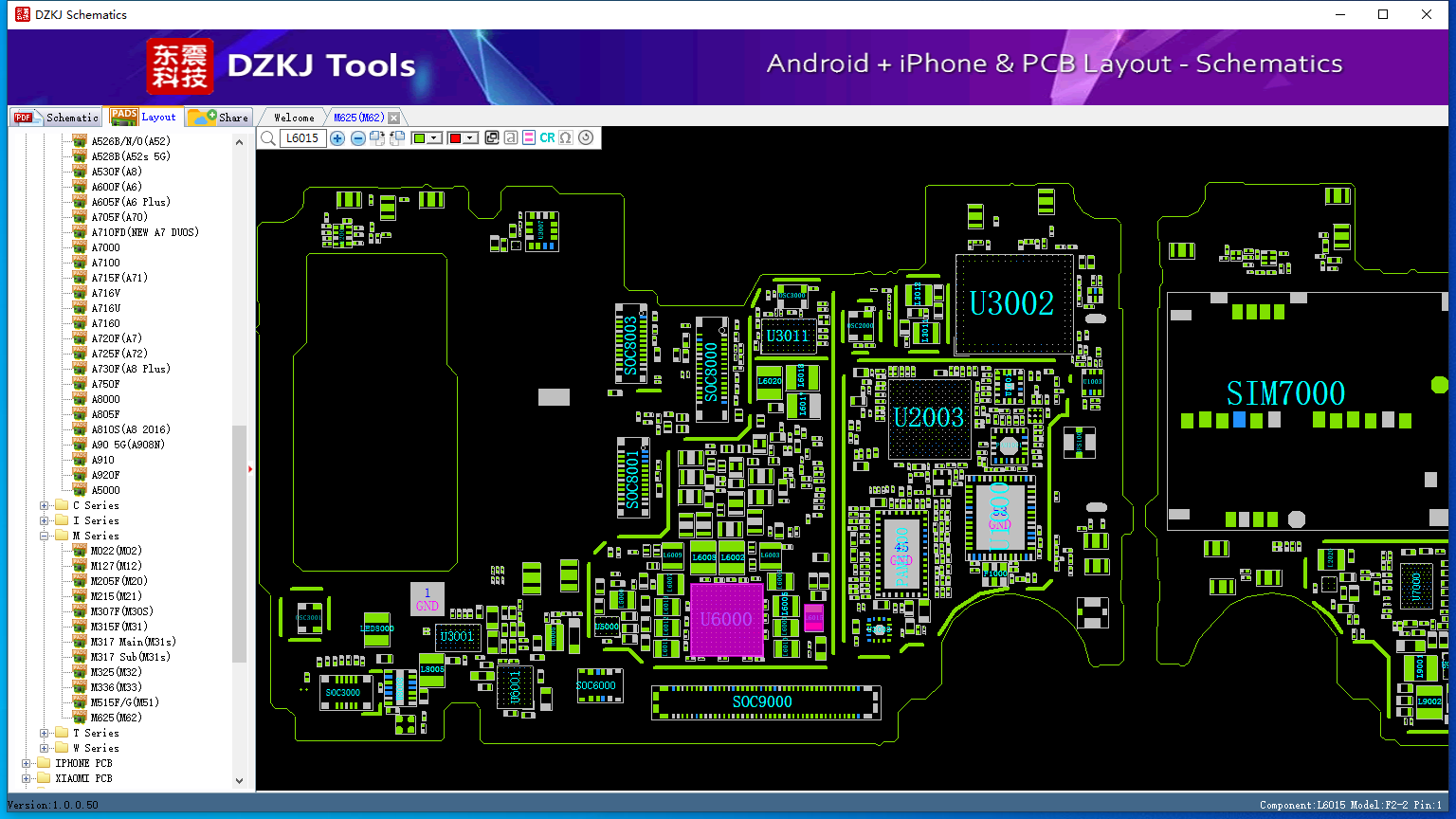Click the red color swatch

tap(455, 138)
